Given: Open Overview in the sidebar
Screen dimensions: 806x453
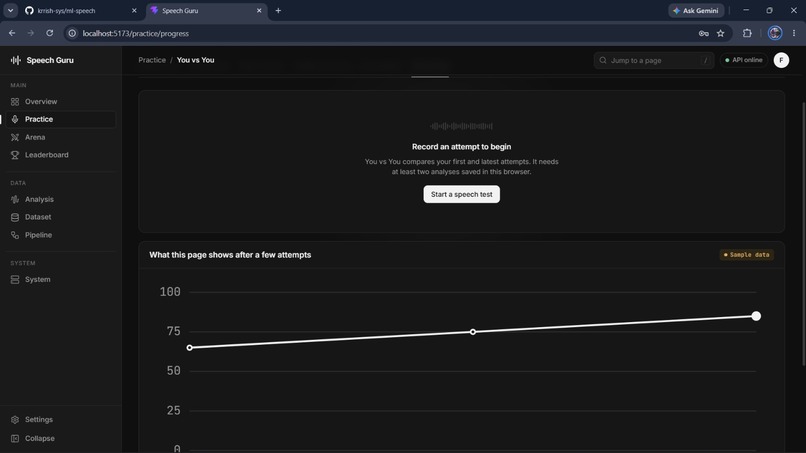Looking at the screenshot, I should [x=61, y=102].
